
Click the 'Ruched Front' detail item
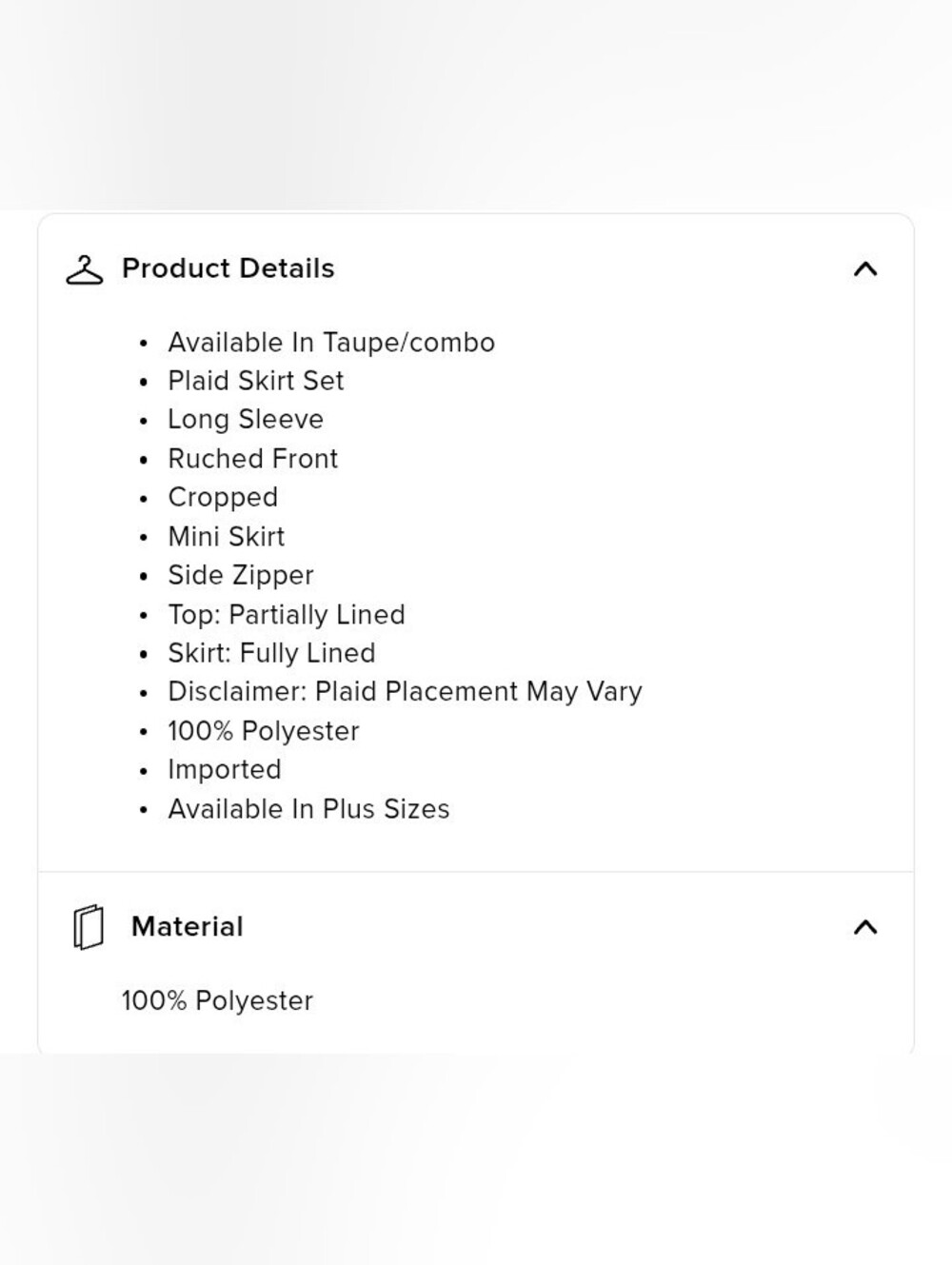tap(253, 459)
